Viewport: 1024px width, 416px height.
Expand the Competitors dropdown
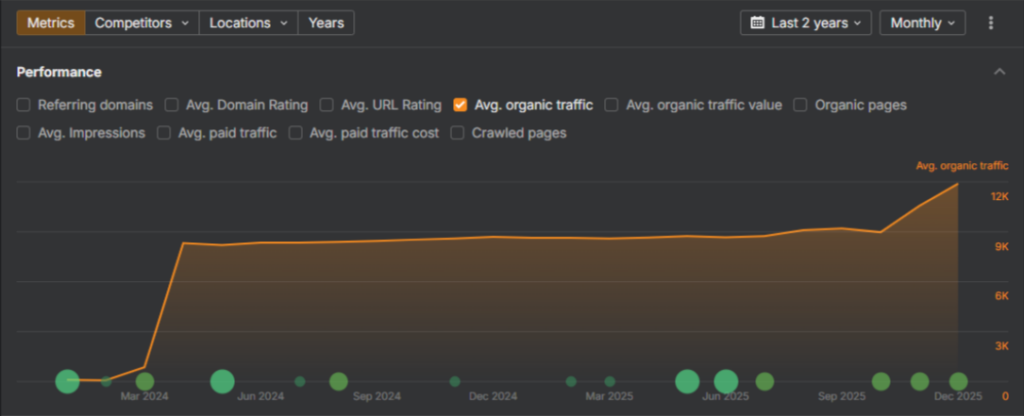coord(142,22)
